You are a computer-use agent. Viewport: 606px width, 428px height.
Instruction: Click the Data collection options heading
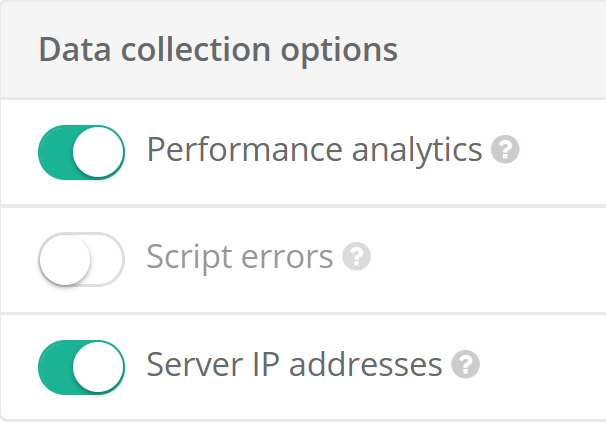[218, 49]
